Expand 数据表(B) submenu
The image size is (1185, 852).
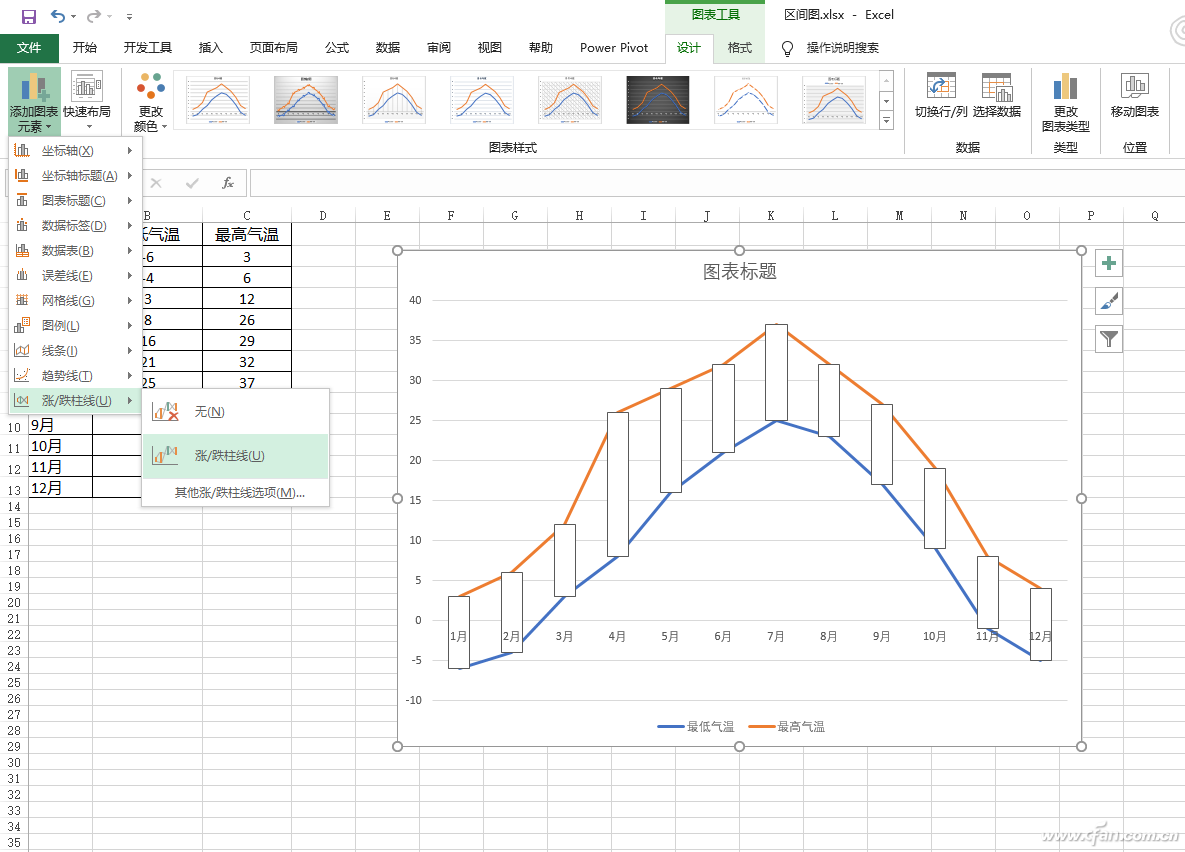75,250
